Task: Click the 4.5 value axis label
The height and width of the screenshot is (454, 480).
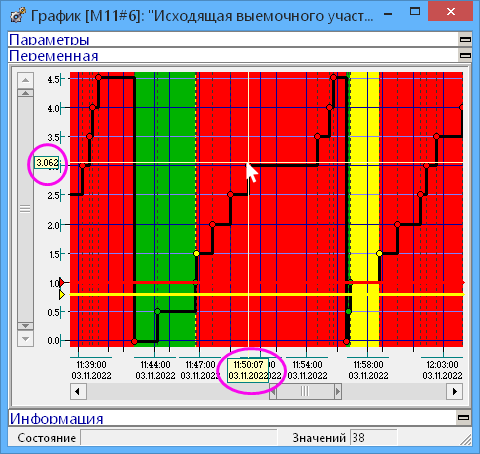Action: (x=53, y=80)
